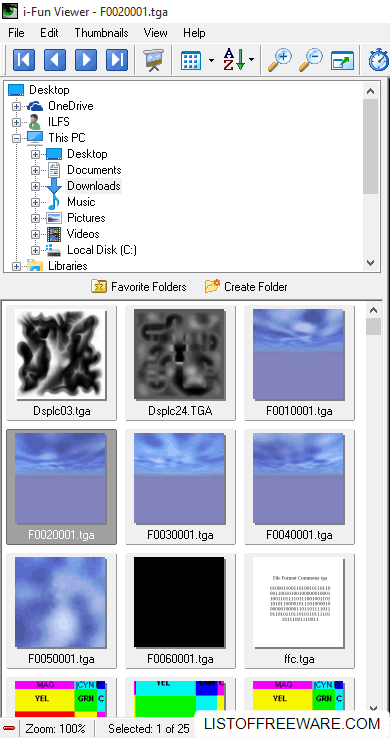Click the folder tree scroll up arrow
Image resolution: width=390 pixels, height=738 pixels.
coord(371,91)
